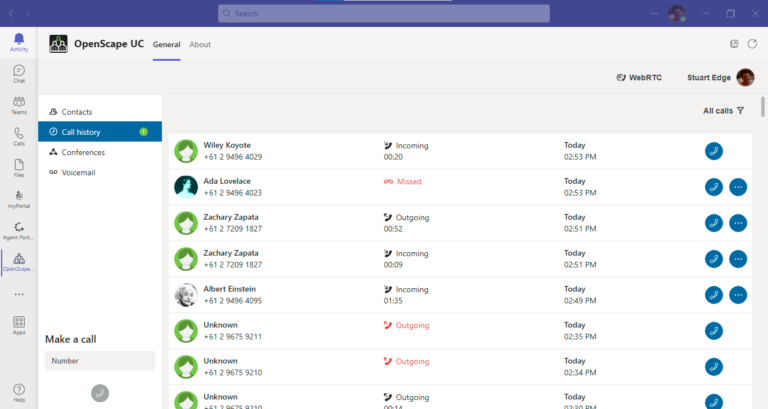Click the call list vertical scrollbar
The height and width of the screenshot is (409, 768).
763,107
